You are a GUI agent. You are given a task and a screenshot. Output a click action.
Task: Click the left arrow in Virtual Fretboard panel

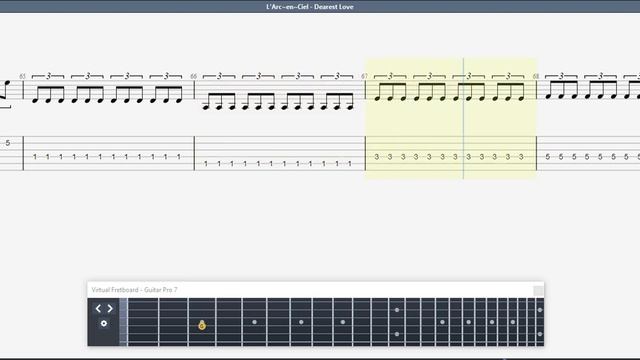tap(98, 309)
